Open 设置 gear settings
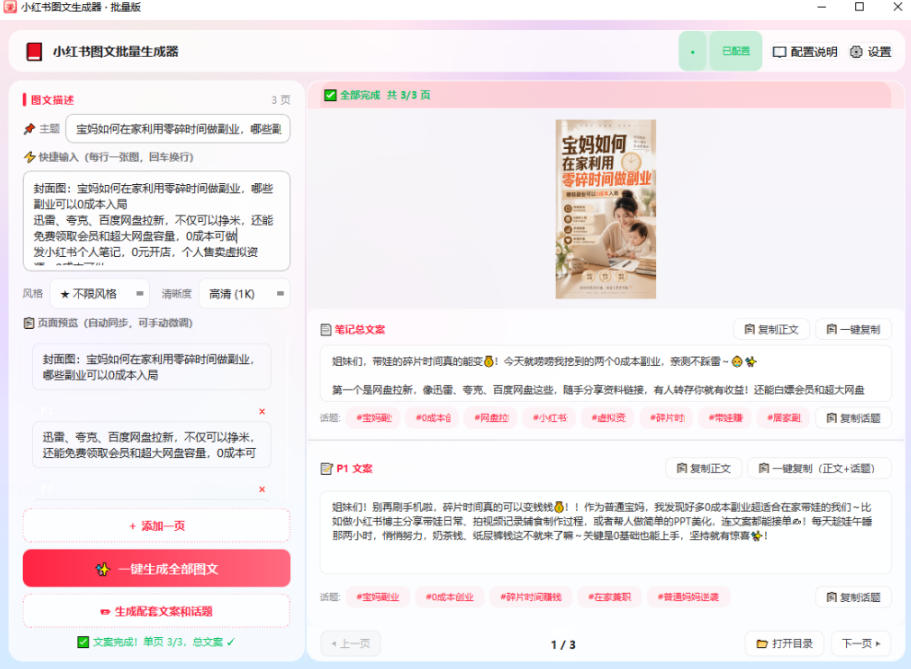This screenshot has height=669, width=911. point(870,52)
